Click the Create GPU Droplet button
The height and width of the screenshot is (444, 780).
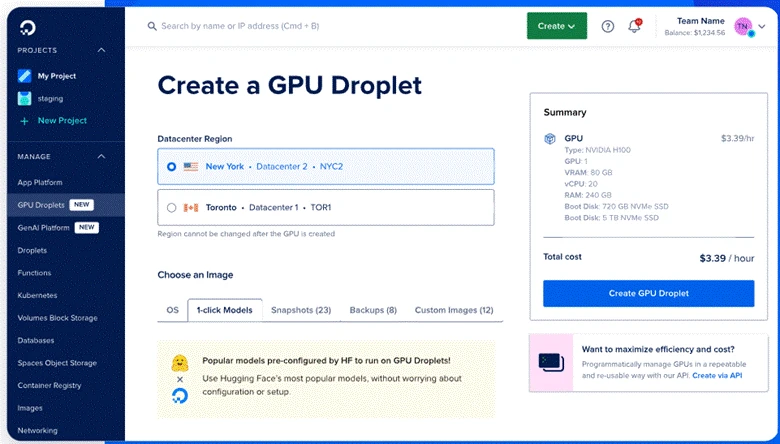click(648, 293)
